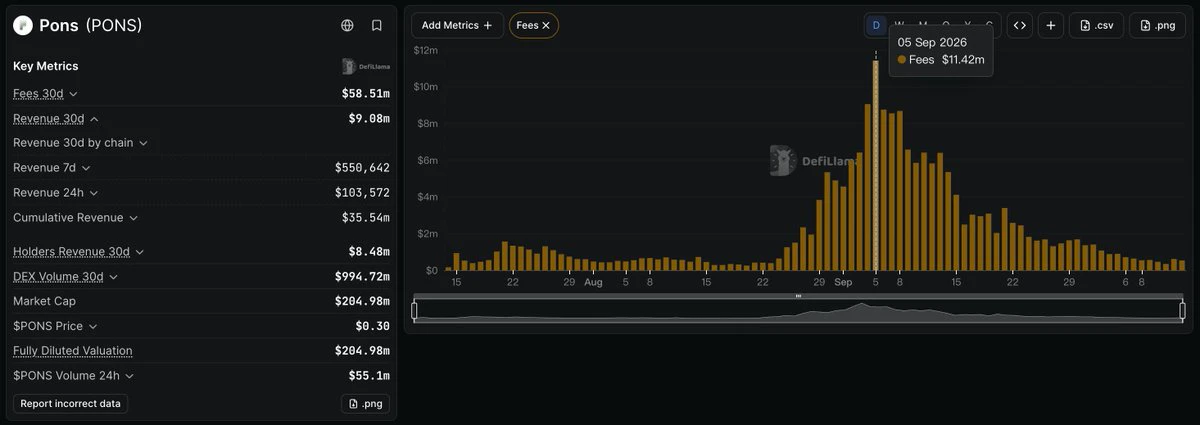Select Daily interval D
This screenshot has width=1200, height=425.
click(876, 25)
